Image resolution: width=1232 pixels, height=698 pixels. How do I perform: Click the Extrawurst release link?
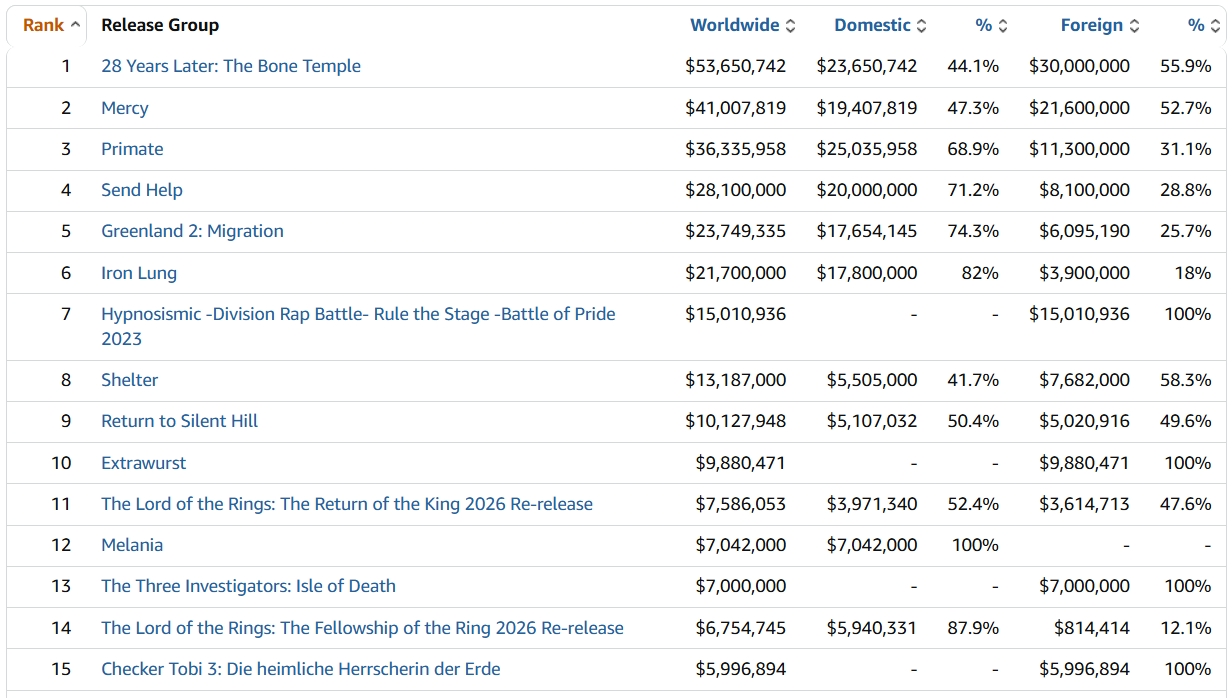(144, 463)
